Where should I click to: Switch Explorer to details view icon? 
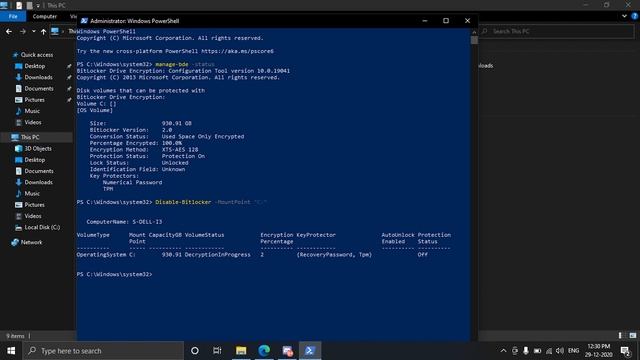(620, 336)
